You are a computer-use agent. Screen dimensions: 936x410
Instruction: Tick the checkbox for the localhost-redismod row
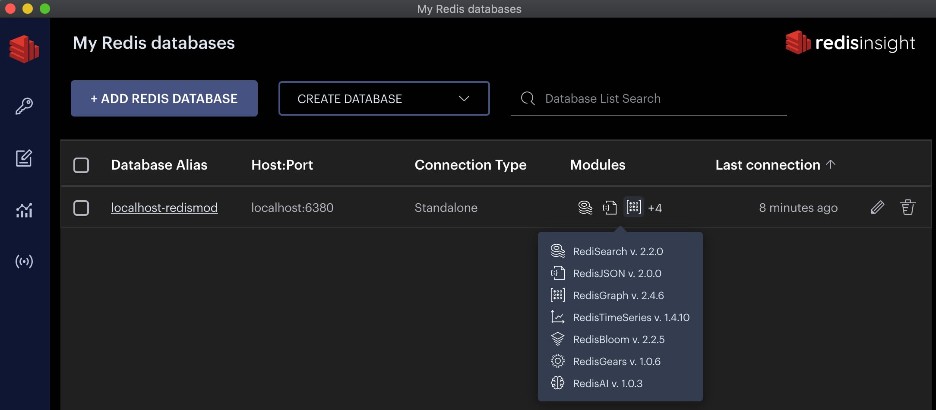pos(81,208)
